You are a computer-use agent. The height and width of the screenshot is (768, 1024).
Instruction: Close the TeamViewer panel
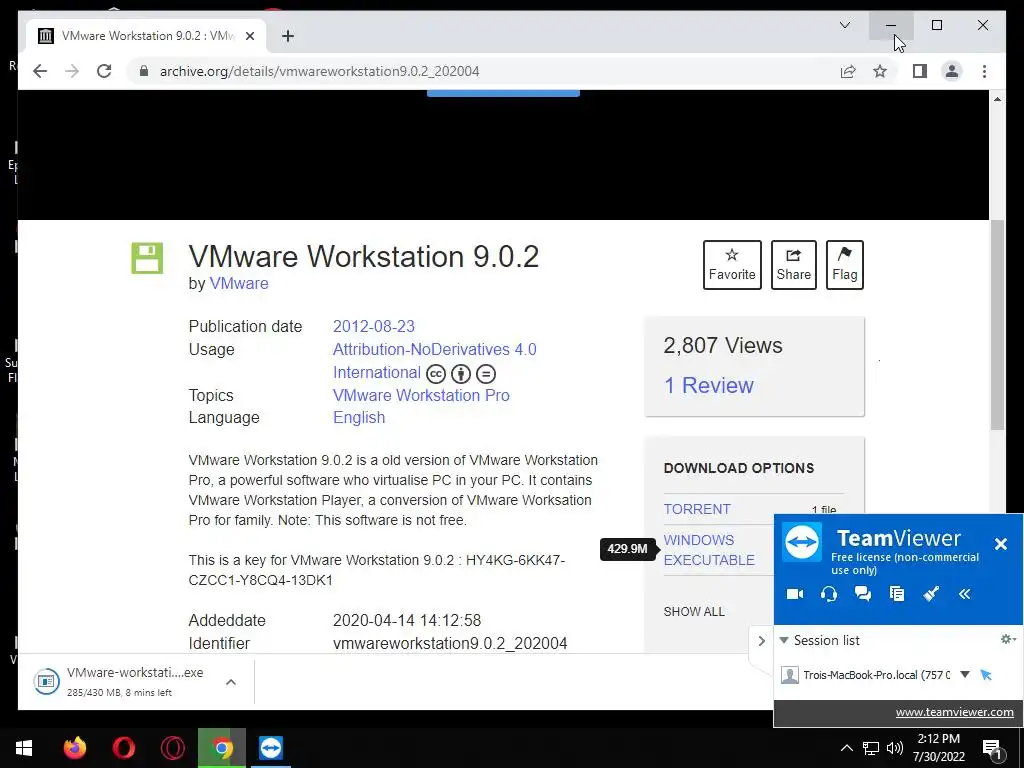coord(1000,543)
